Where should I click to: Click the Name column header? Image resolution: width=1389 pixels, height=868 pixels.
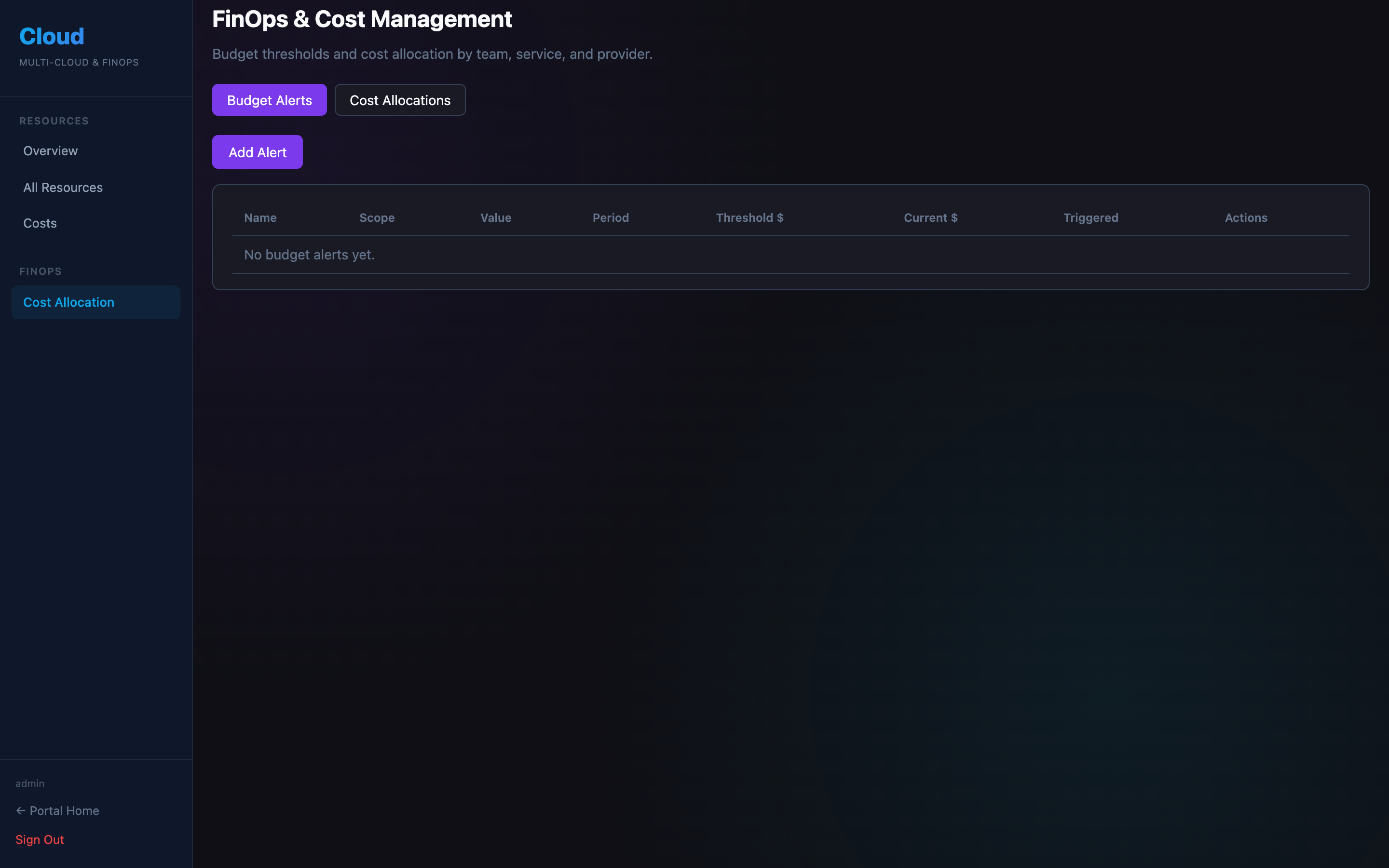coord(260,217)
